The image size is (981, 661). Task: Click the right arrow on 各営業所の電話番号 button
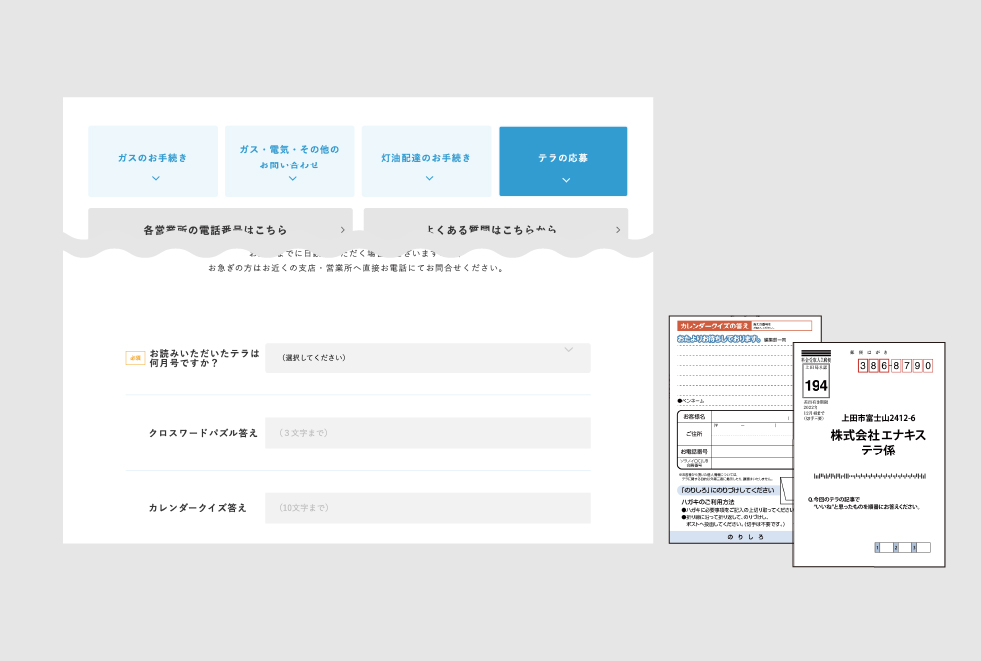pos(342,230)
